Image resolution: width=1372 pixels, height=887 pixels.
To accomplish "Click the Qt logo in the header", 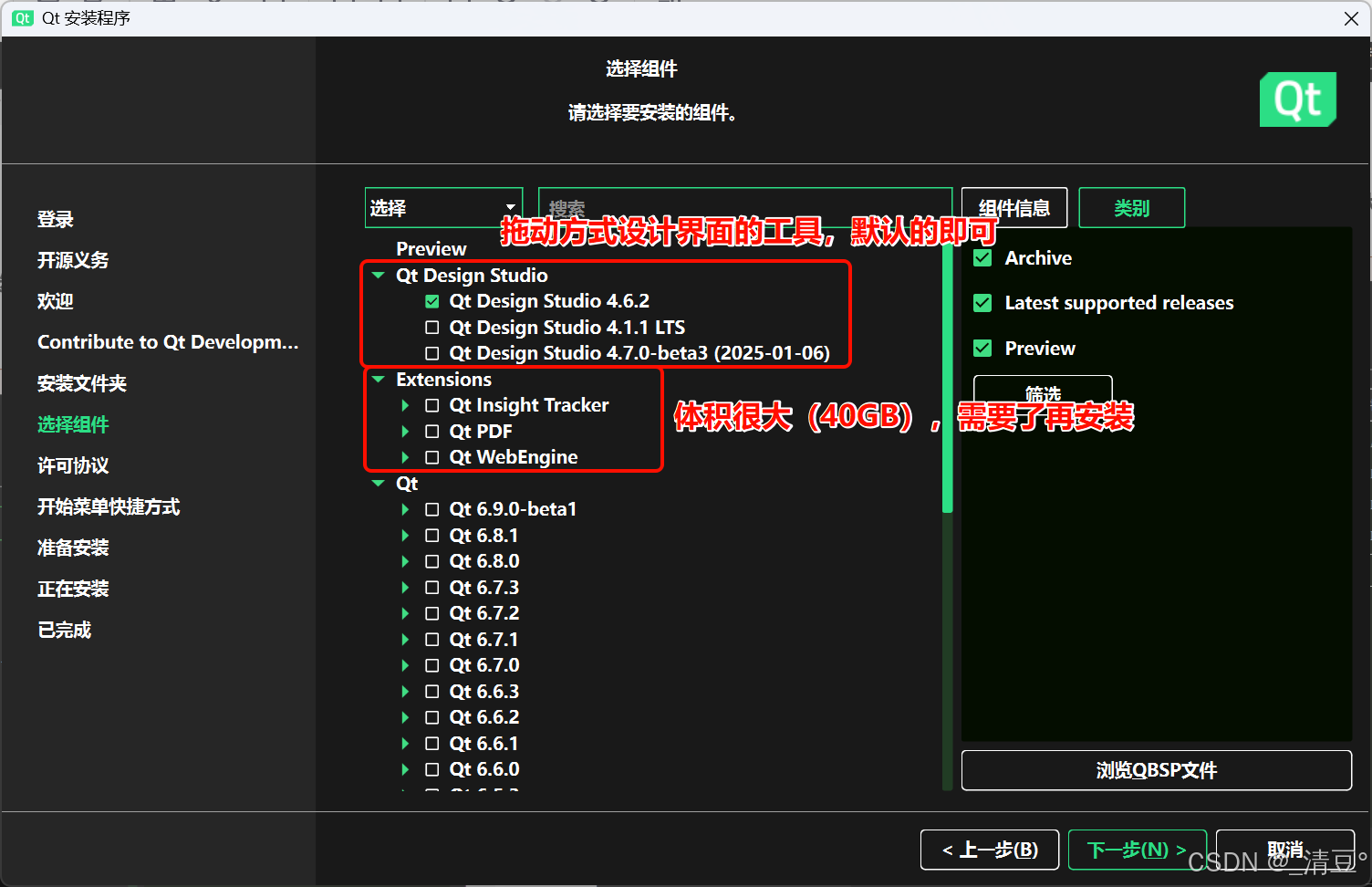I will pos(1297,99).
